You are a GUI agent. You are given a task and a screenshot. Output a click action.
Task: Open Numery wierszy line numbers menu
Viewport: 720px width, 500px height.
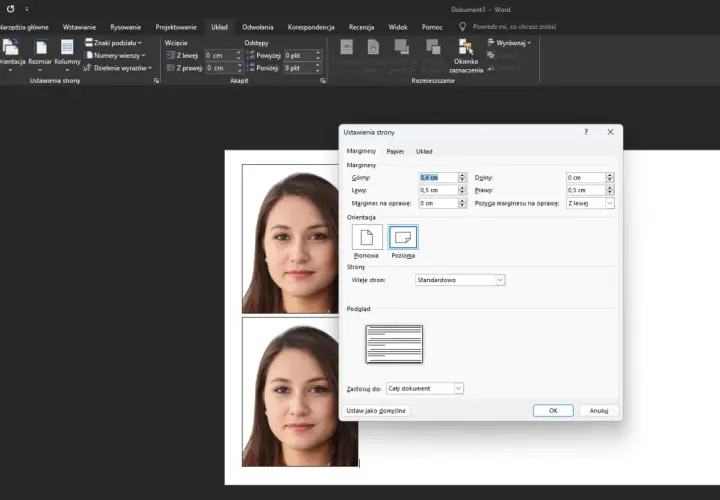(x=115, y=55)
